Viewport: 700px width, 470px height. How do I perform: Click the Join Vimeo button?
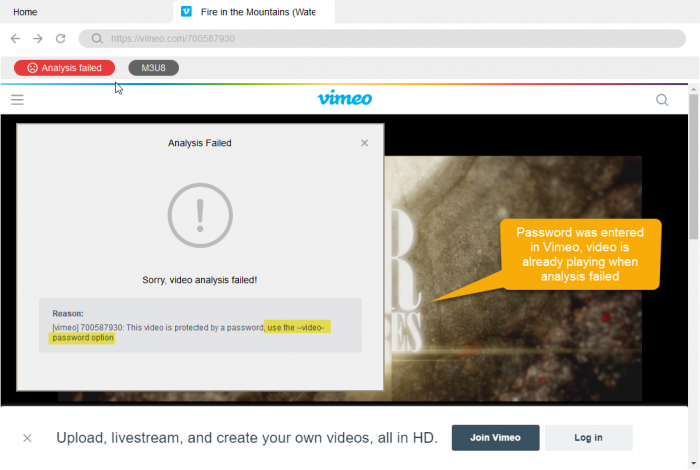click(x=495, y=437)
